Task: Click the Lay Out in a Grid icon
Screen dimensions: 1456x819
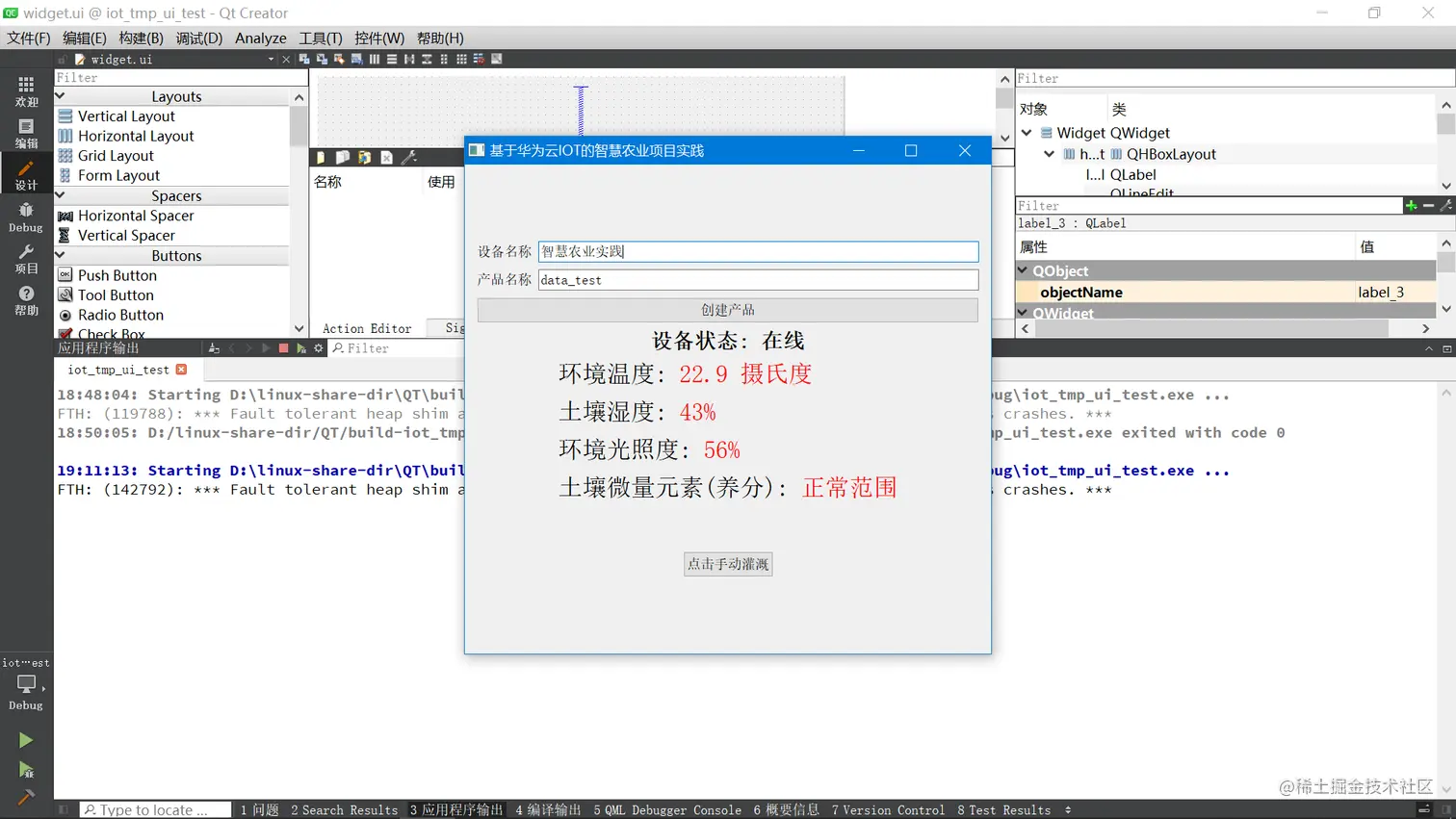Action: tap(462, 59)
